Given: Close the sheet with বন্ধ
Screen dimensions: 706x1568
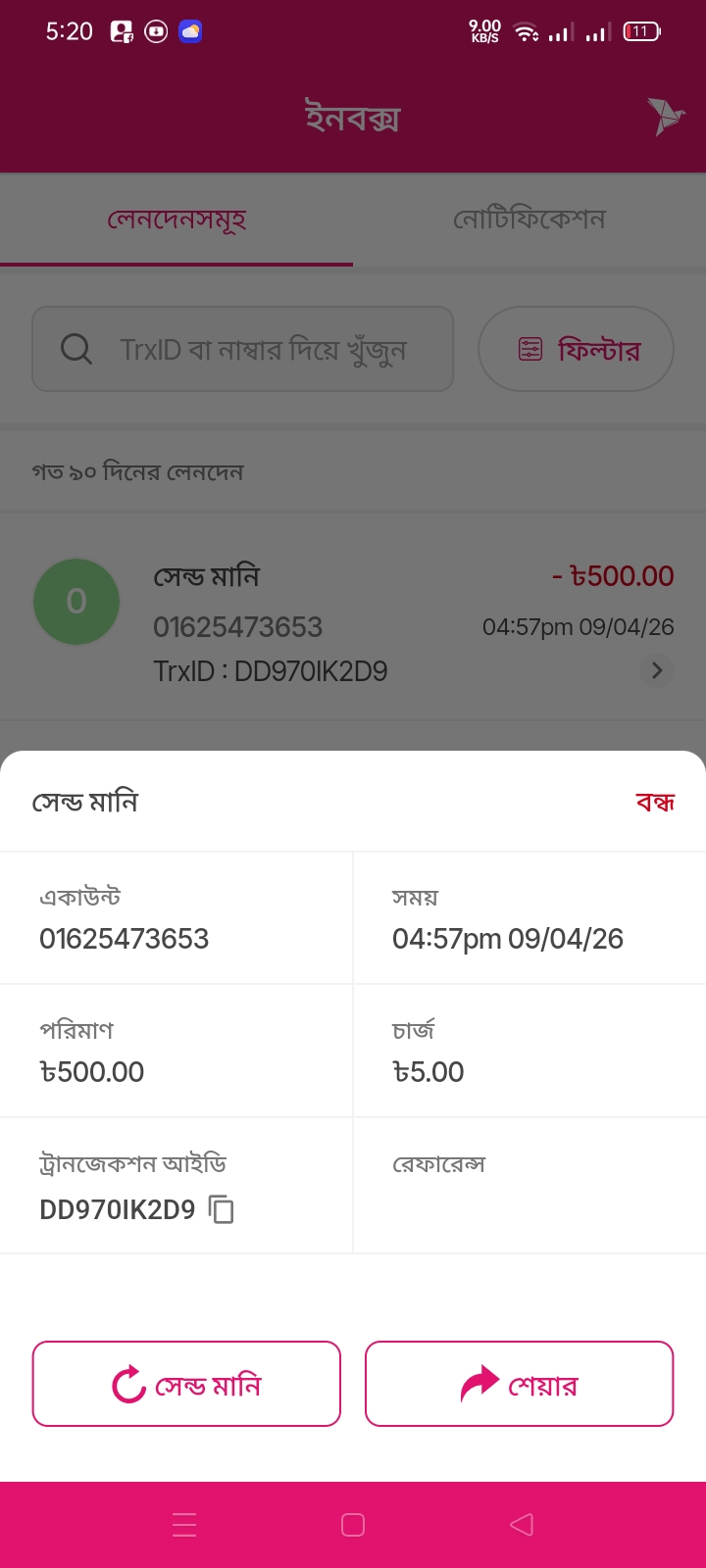Looking at the screenshot, I should pyautogui.click(x=655, y=803).
